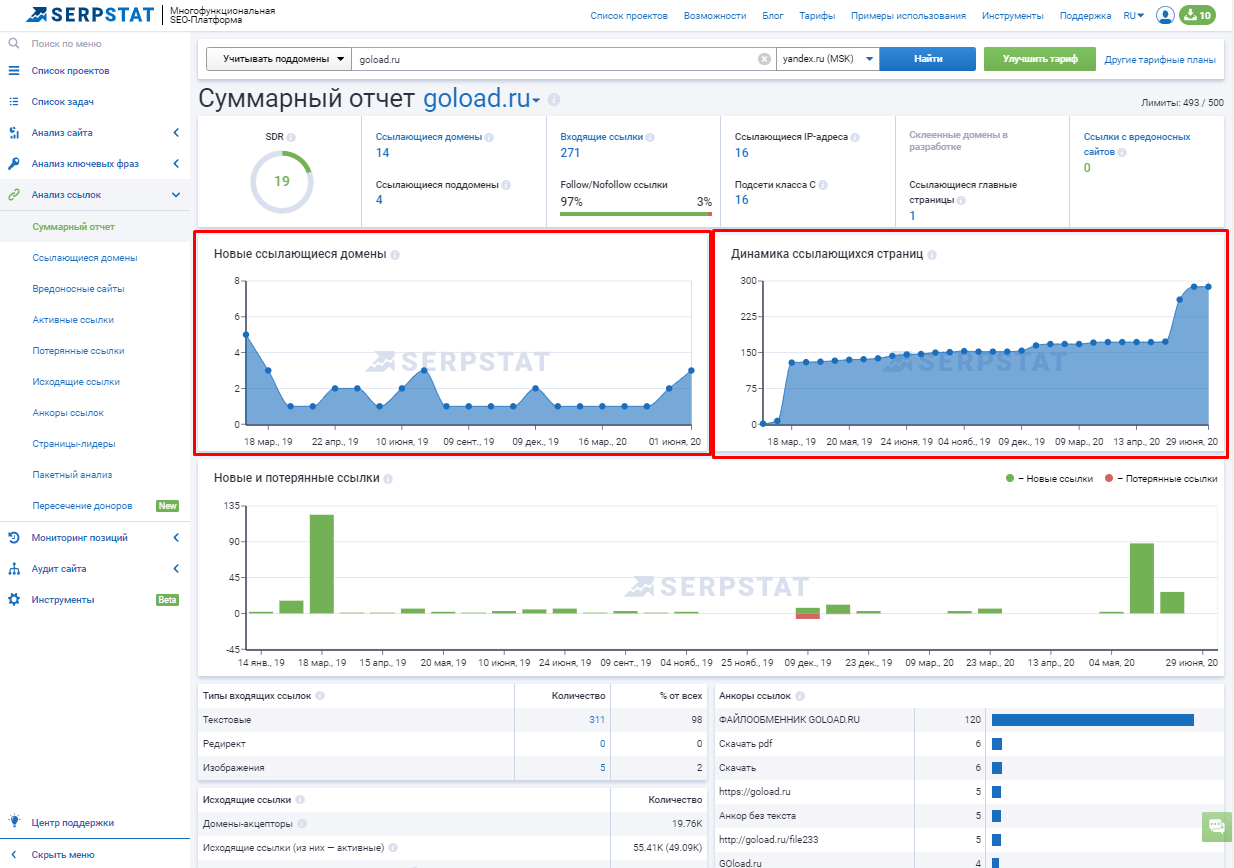Click the 271 incoming links value

click(x=570, y=153)
